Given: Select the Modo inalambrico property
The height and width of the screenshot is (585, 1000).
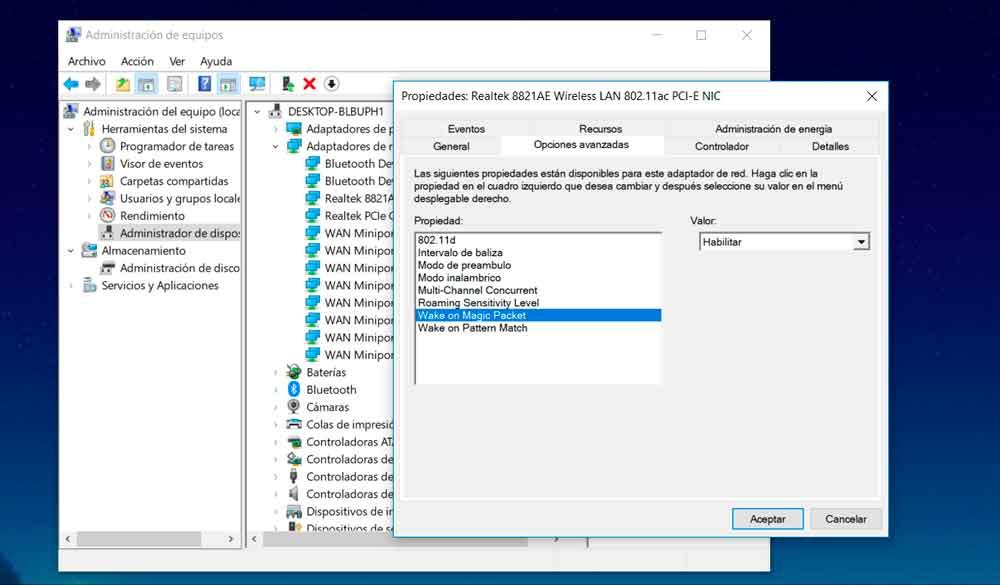Looking at the screenshot, I should 538,278.
